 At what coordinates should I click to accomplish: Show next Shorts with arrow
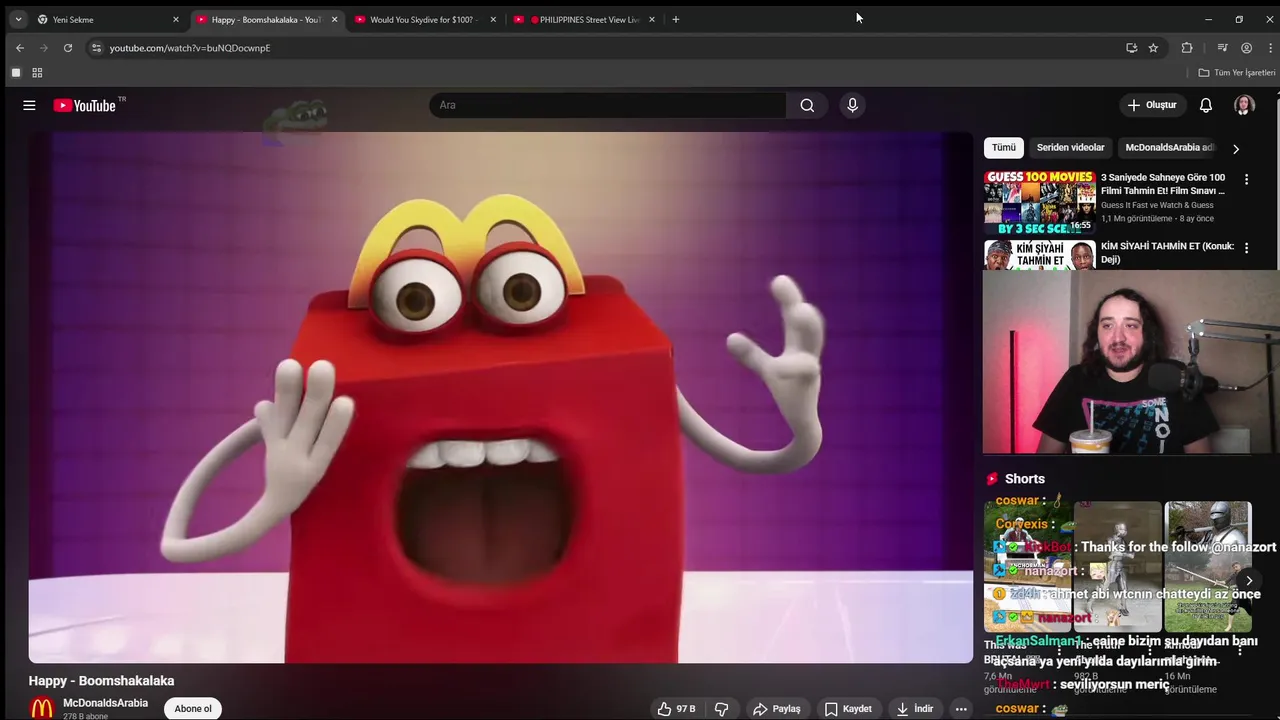1249,580
